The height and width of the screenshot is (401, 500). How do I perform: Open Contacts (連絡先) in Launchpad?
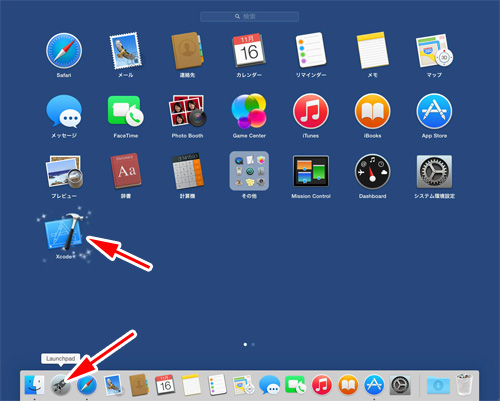coord(187,51)
